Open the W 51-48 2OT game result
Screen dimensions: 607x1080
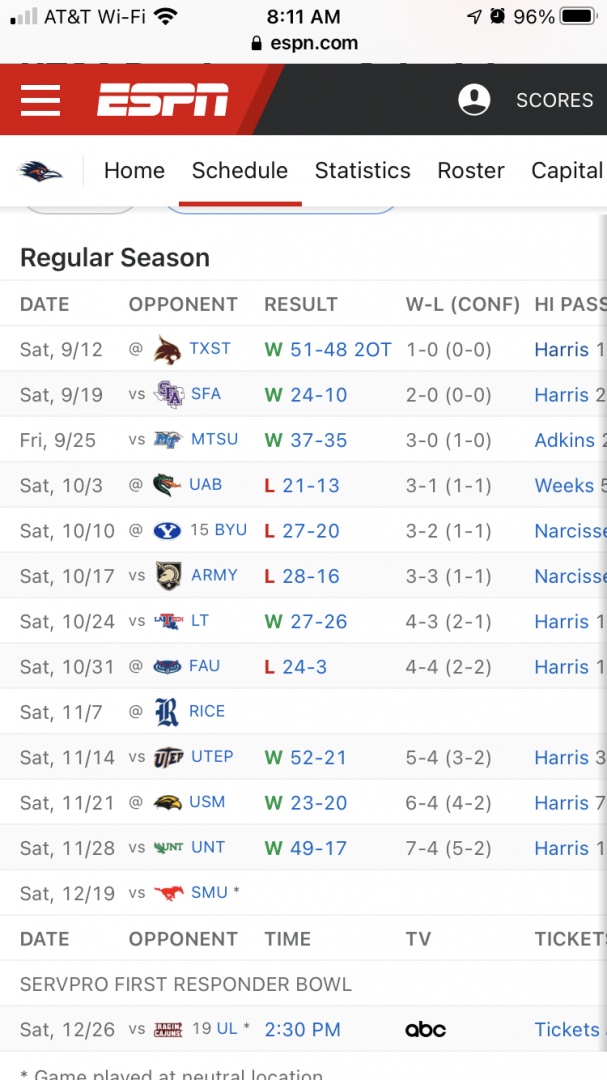click(328, 350)
